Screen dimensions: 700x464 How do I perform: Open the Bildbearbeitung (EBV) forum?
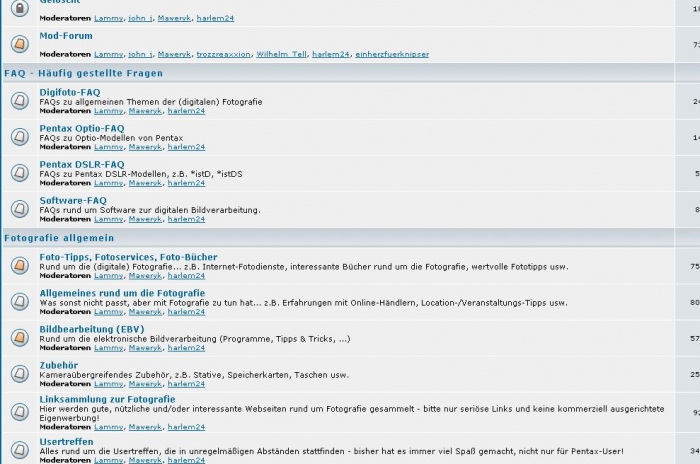click(92, 329)
